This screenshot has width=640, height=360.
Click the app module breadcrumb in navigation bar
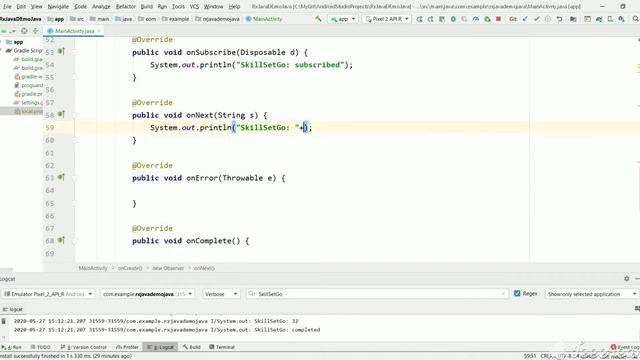tap(56, 19)
